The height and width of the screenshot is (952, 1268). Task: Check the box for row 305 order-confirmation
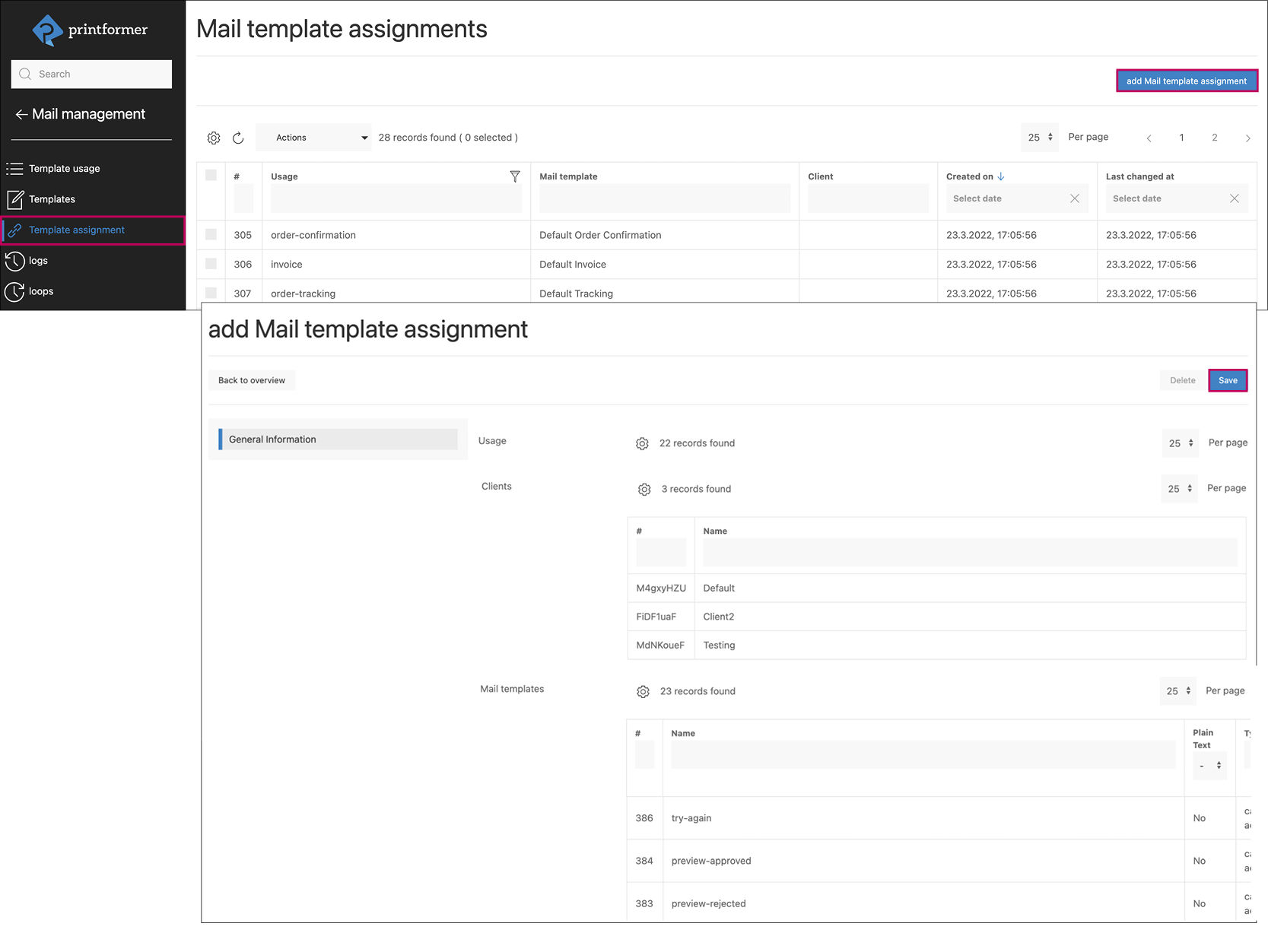[x=211, y=235]
